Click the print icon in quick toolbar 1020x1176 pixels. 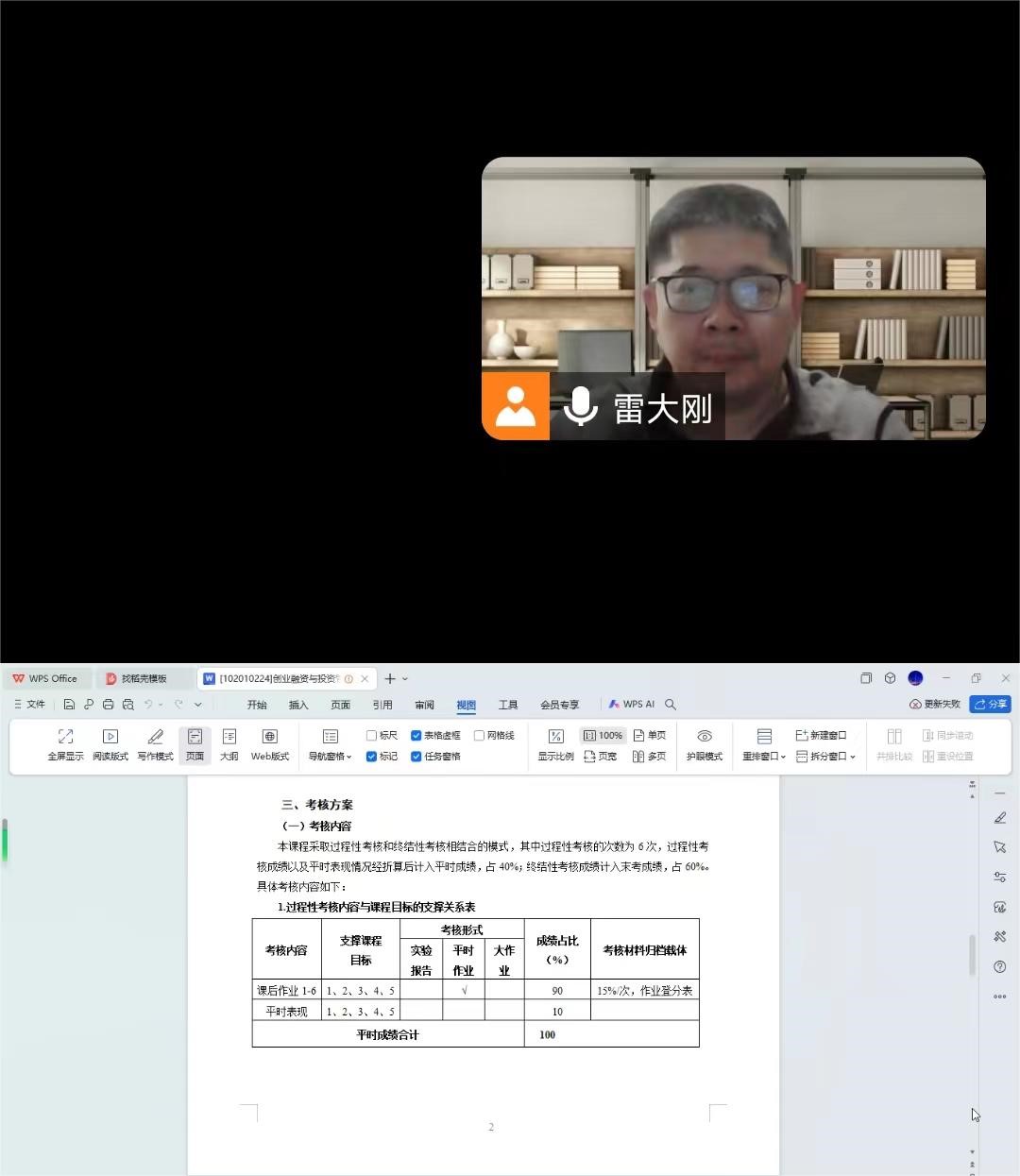pyautogui.click(x=108, y=705)
